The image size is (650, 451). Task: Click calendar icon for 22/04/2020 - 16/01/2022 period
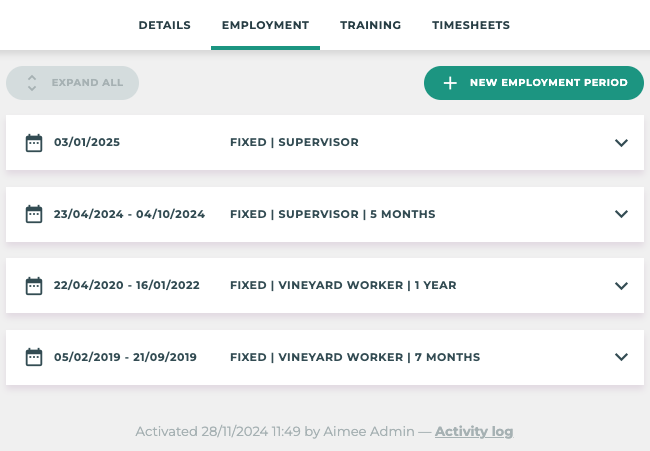click(x=34, y=285)
